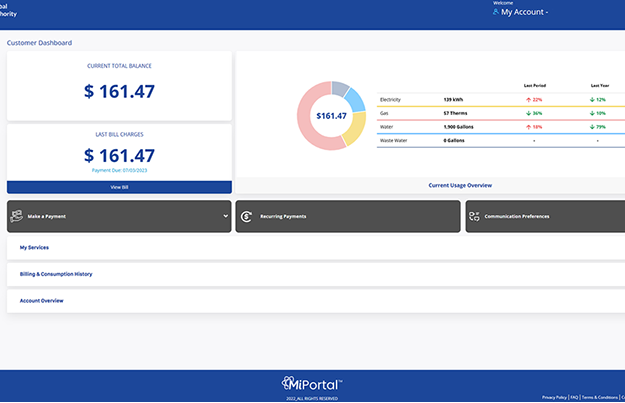The height and width of the screenshot is (403, 625).
Task: Click the MiPortal logo in footer
Action: (x=311, y=384)
